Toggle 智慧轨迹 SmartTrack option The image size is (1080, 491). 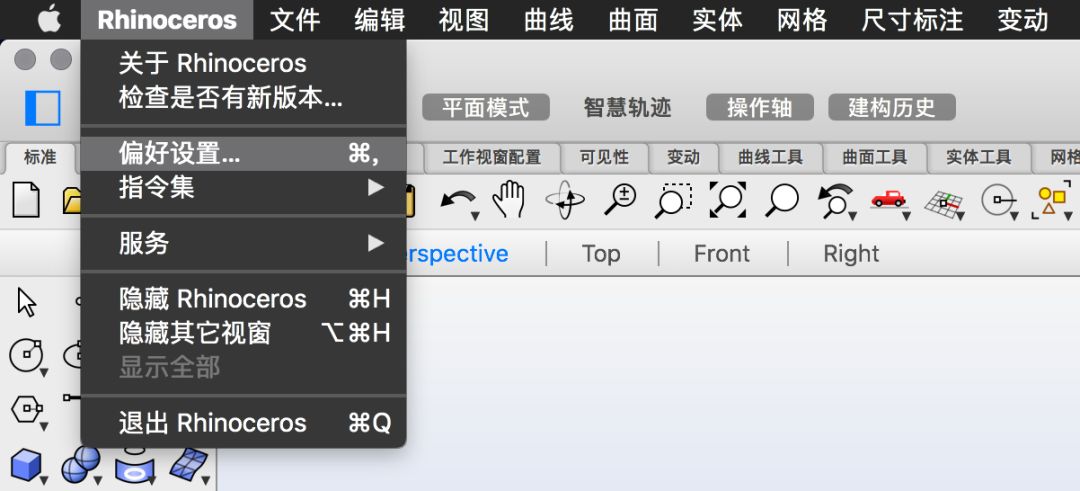coord(627,108)
